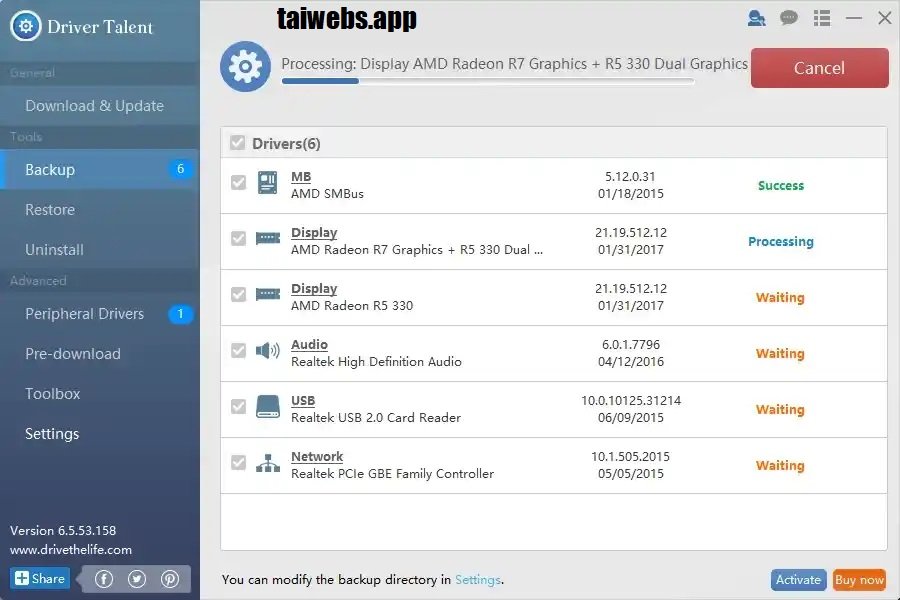Toggle the Realtek USB Card Reader checkbox
The height and width of the screenshot is (600, 900).
click(x=238, y=407)
